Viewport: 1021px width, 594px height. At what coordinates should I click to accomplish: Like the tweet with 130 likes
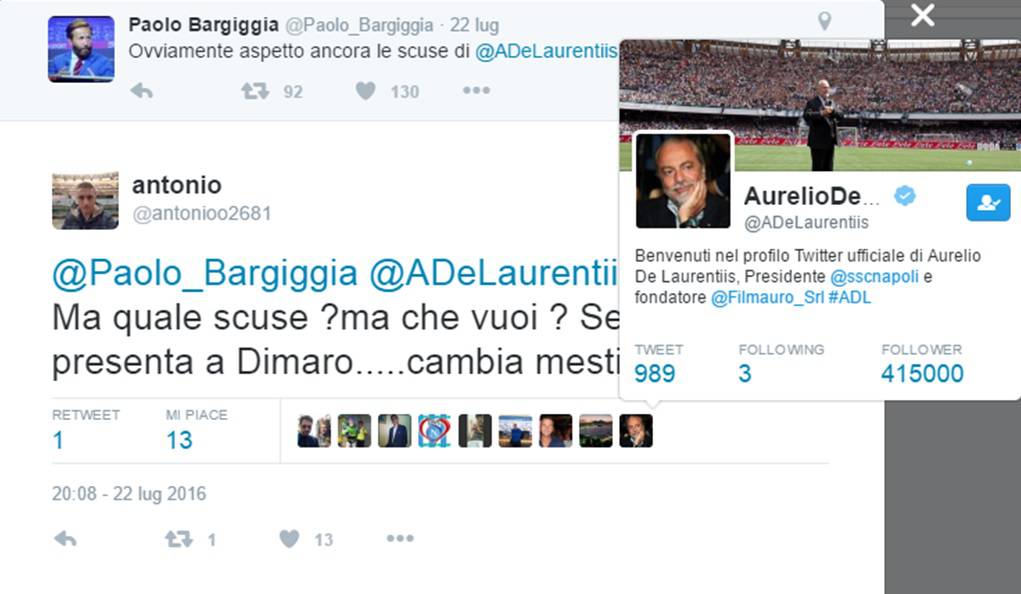365,91
